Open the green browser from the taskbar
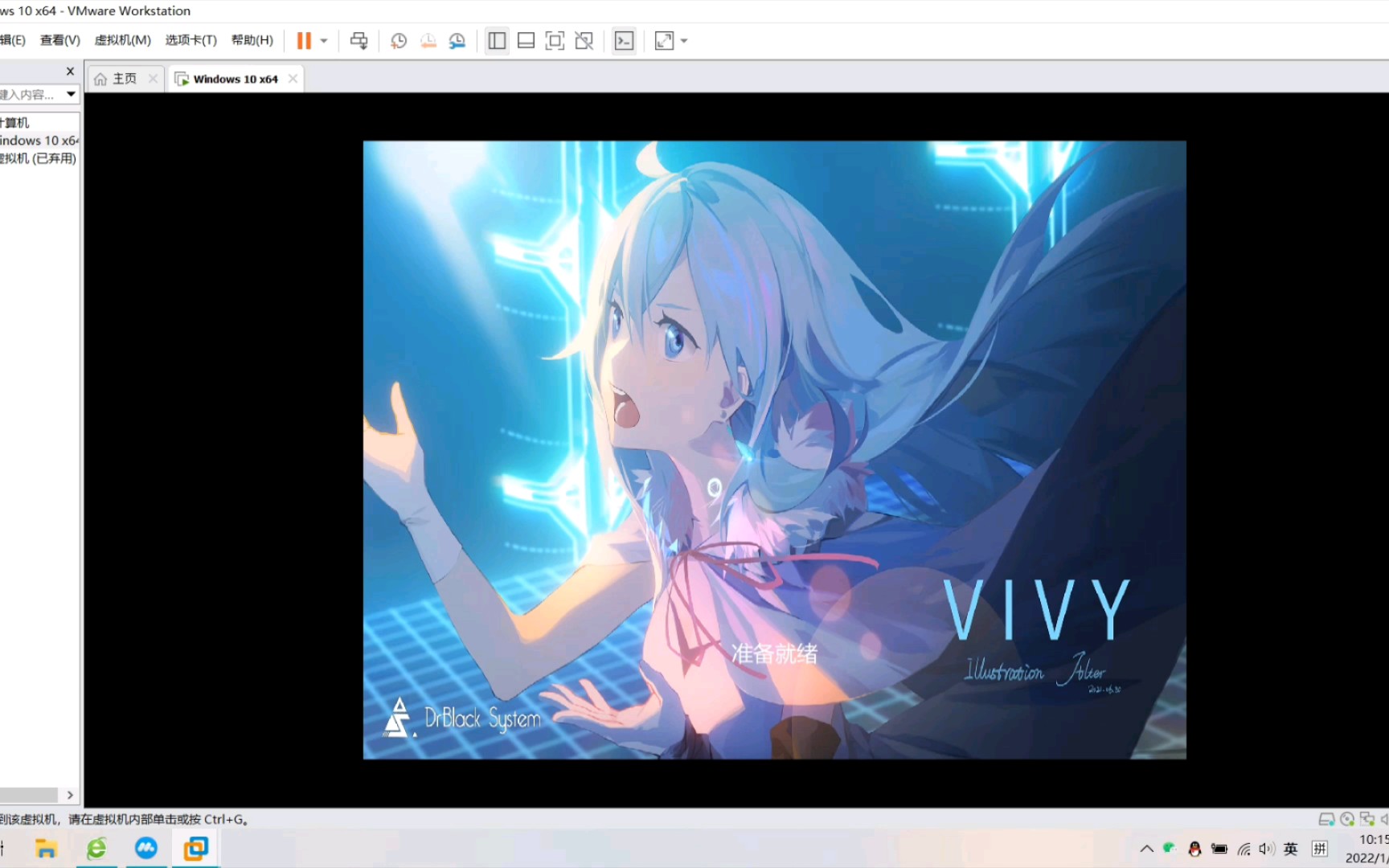Image resolution: width=1389 pixels, height=868 pixels. (x=96, y=849)
